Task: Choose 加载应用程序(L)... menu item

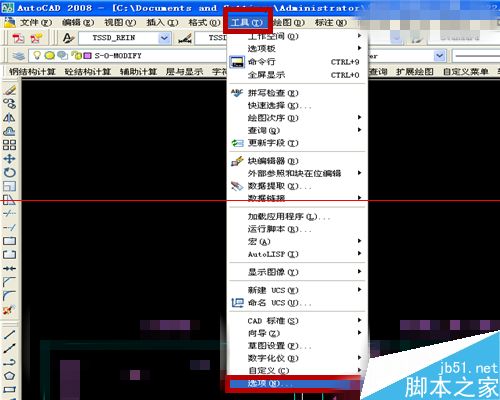Action: pyautogui.click(x=297, y=217)
